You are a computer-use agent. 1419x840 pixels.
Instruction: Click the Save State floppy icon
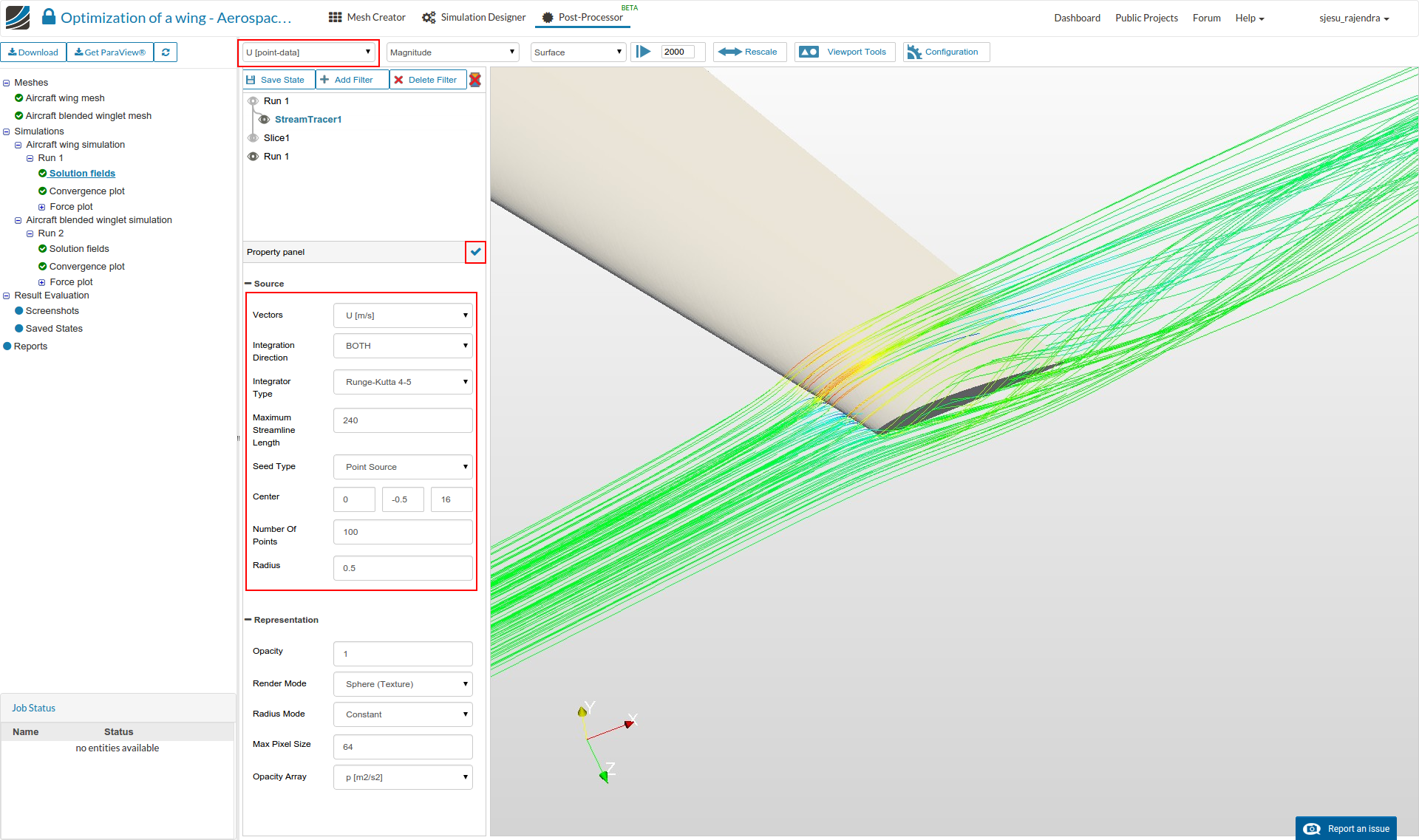[x=251, y=80]
